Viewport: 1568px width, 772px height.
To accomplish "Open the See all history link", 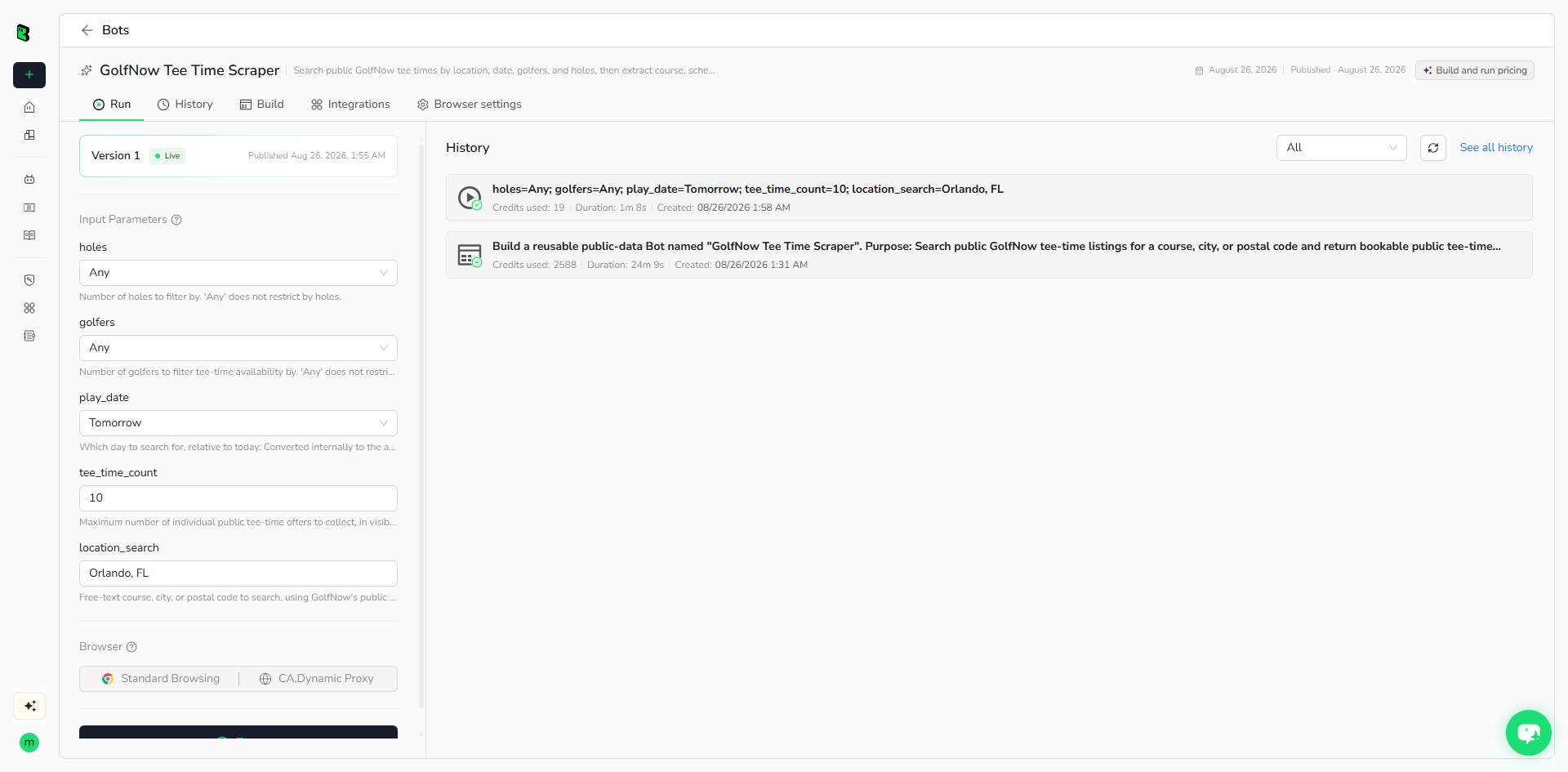I will coord(1496,148).
